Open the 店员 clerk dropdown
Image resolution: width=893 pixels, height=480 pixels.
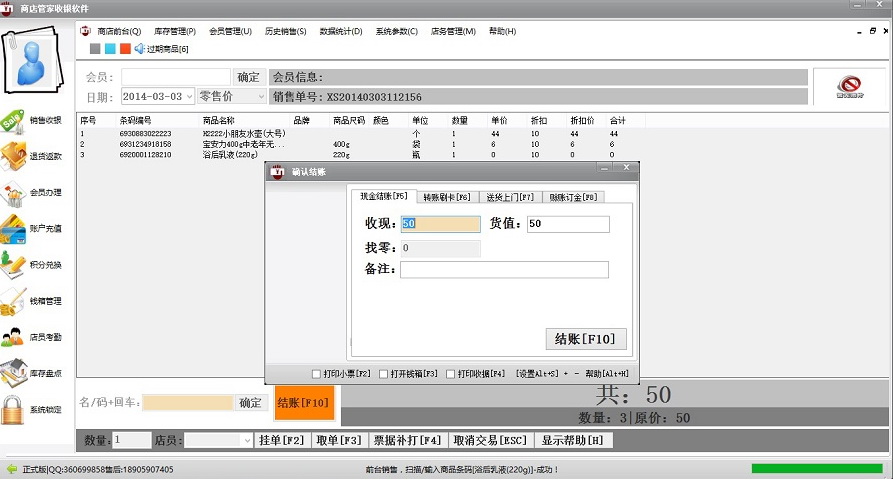247,441
